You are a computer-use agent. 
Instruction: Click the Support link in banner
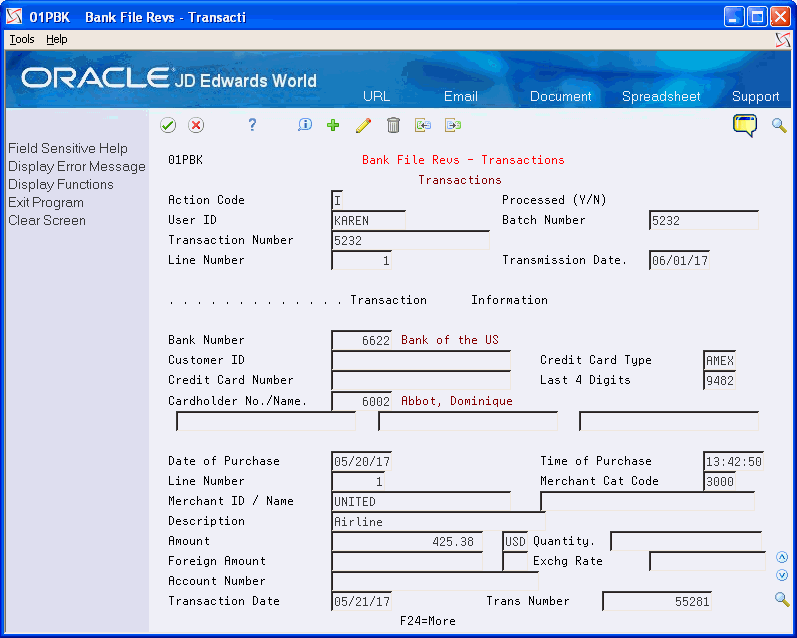click(x=755, y=96)
